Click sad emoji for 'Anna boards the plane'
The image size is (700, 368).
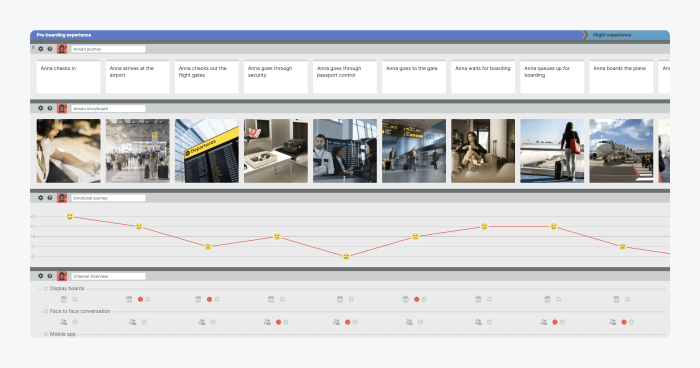pos(622,246)
